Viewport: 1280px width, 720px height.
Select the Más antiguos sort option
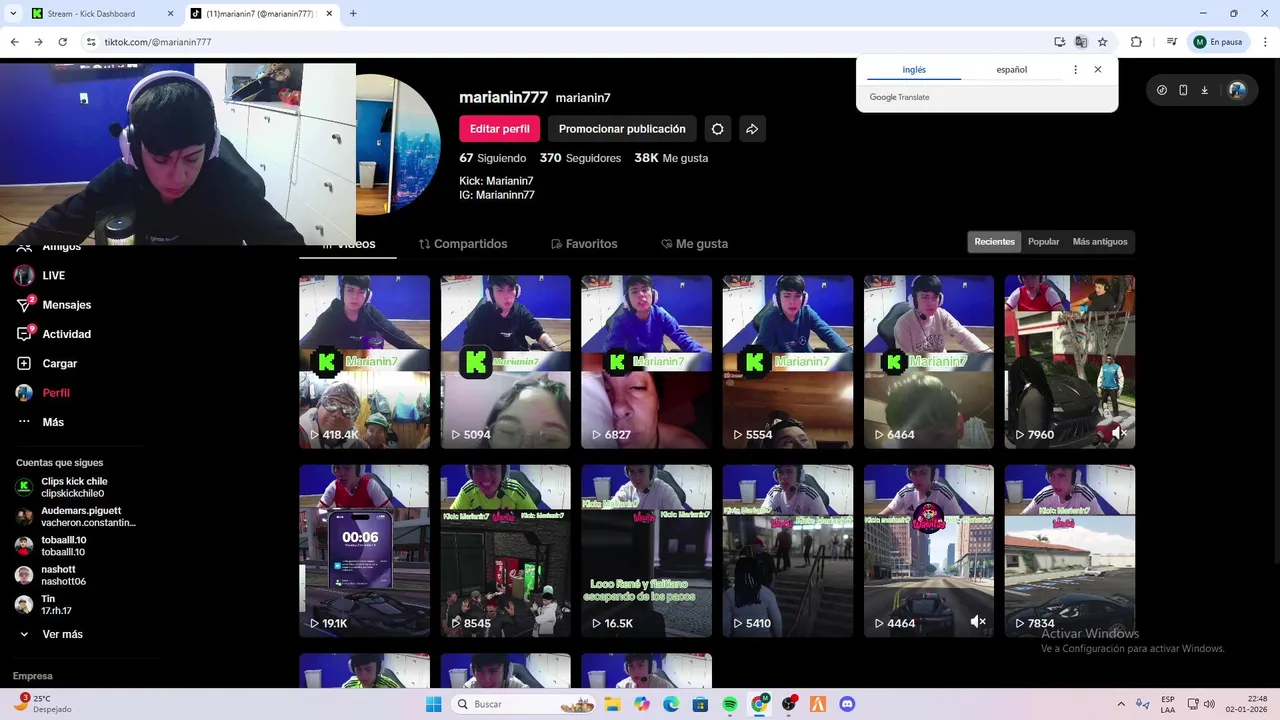(1100, 242)
